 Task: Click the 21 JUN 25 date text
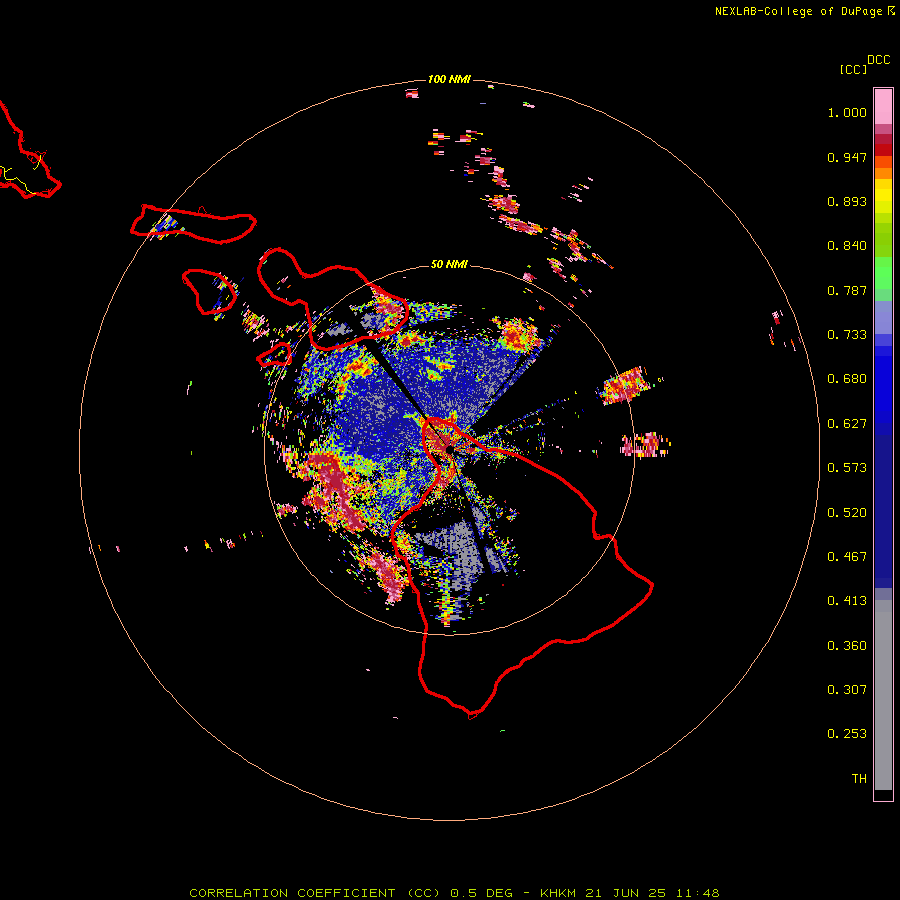(x=626, y=893)
